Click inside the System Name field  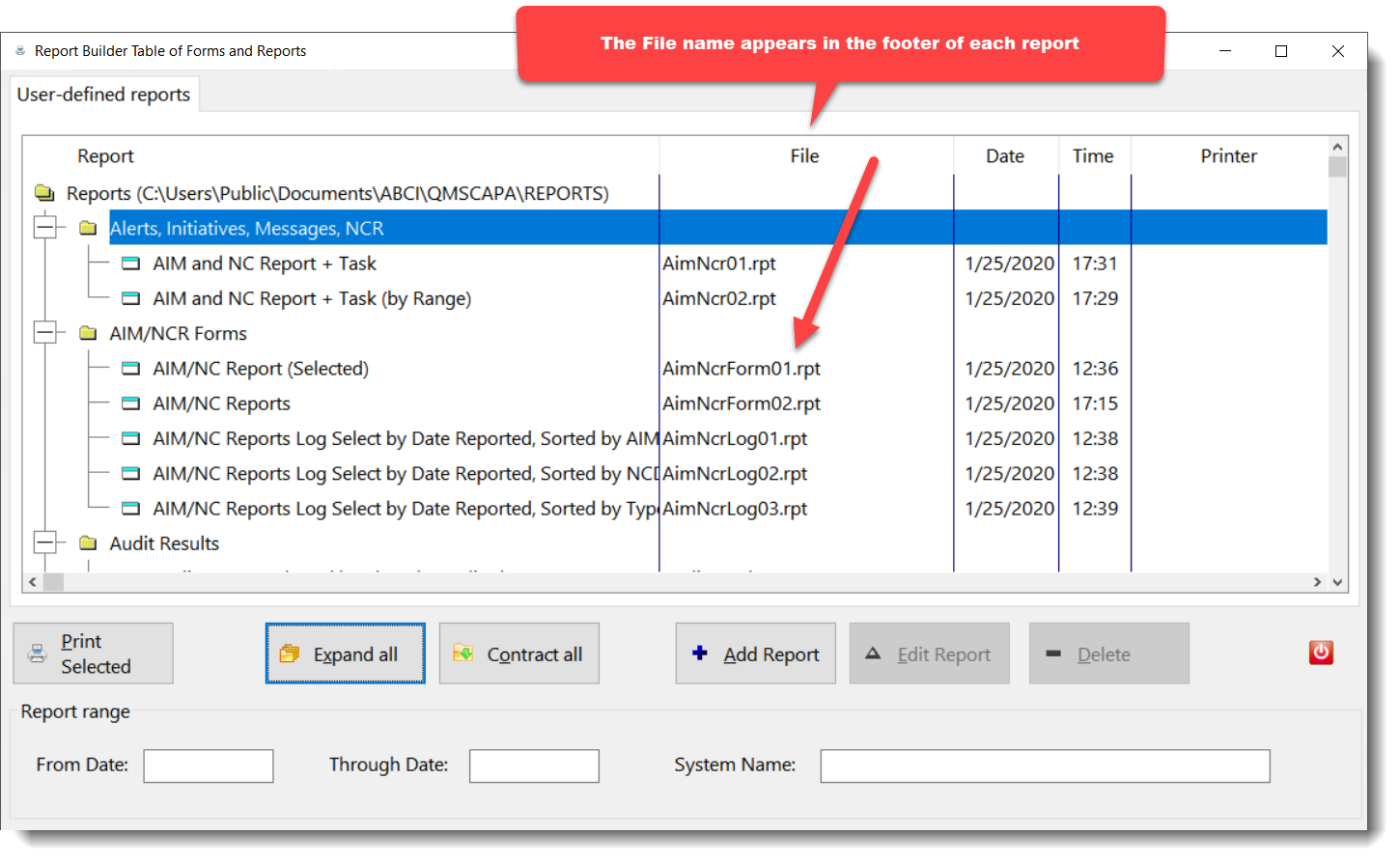pos(1045,765)
